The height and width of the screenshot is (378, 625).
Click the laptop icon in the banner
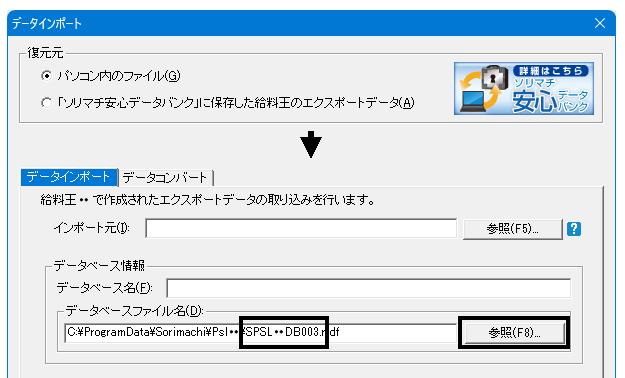click(x=473, y=101)
